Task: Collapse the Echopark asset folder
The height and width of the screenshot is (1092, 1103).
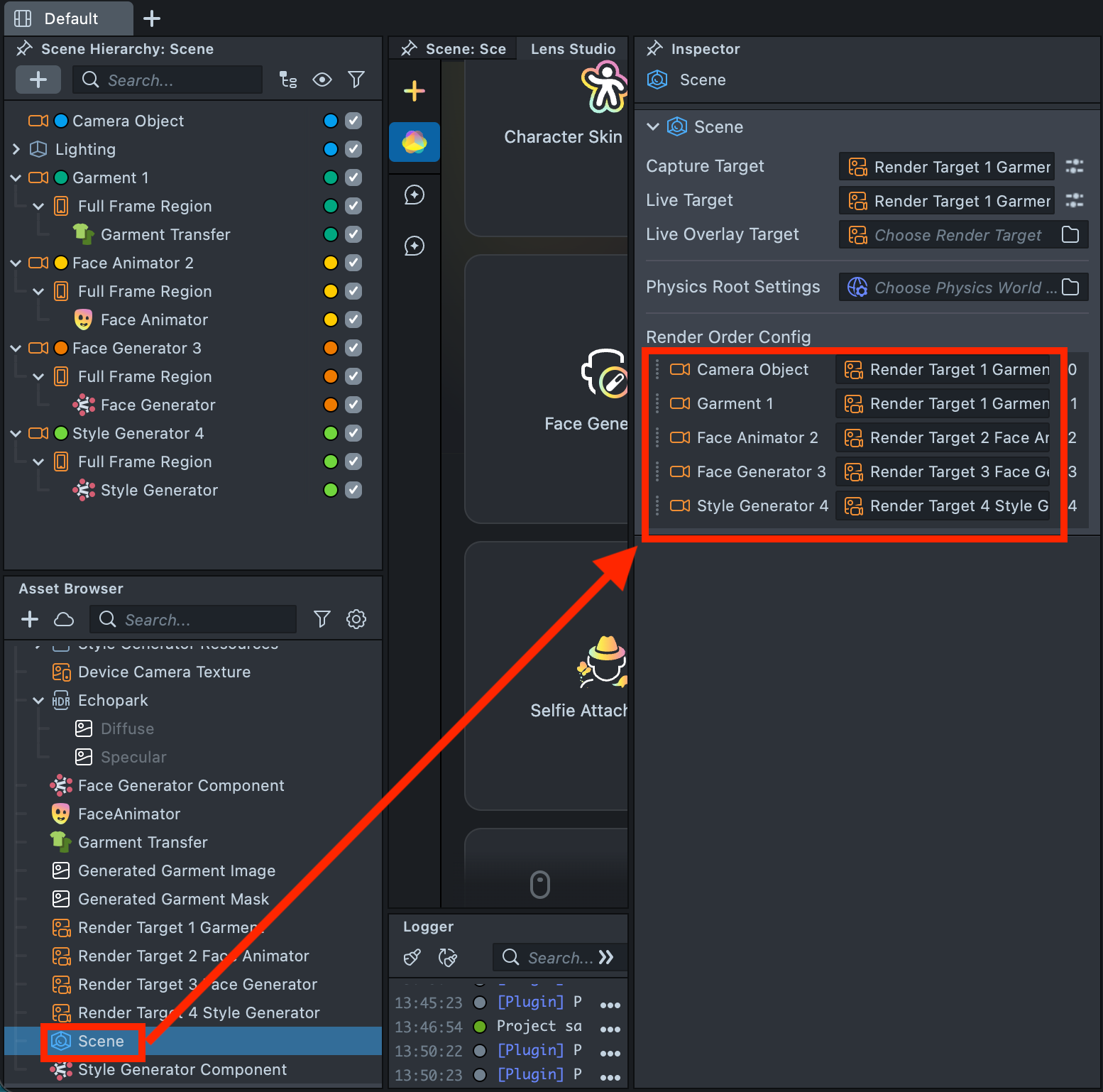Action: click(39, 700)
